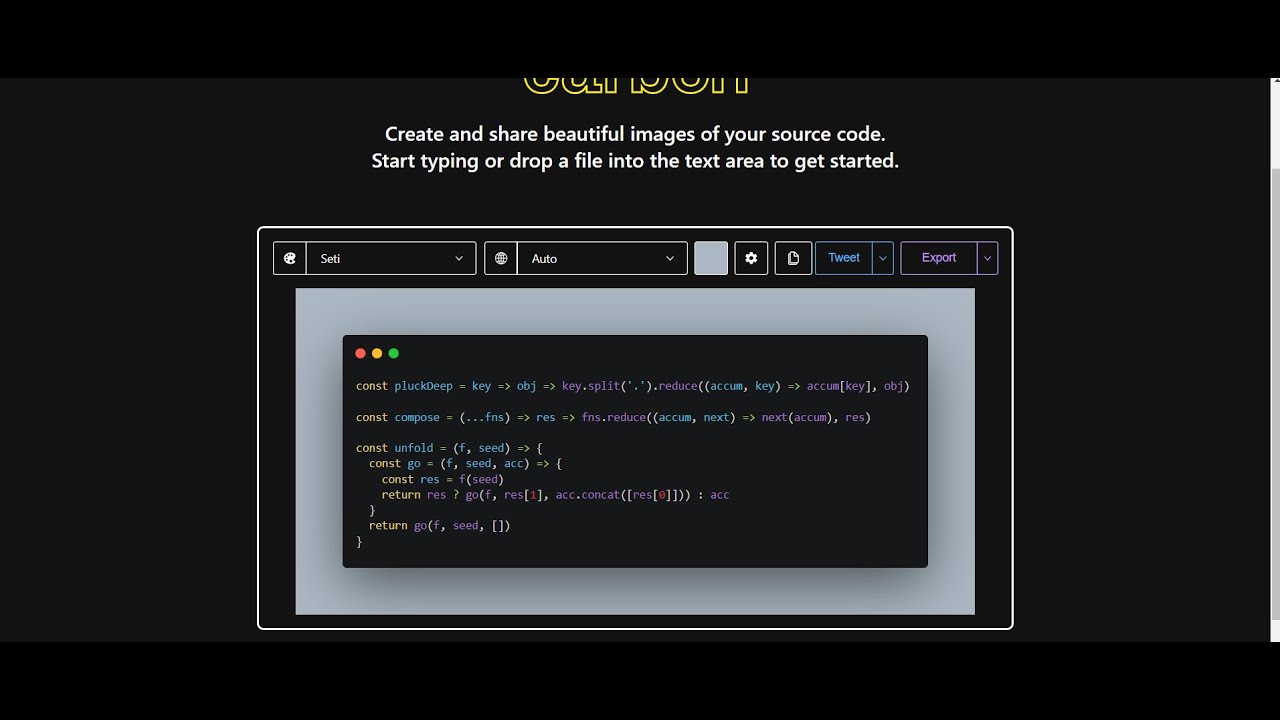
Task: Click the globe language icon
Action: 501,258
